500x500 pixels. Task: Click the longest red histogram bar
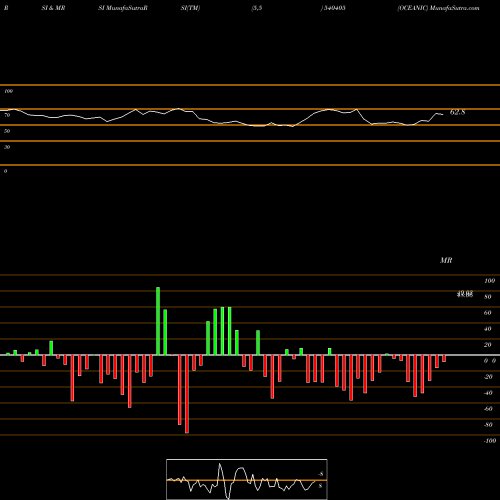pos(187,394)
